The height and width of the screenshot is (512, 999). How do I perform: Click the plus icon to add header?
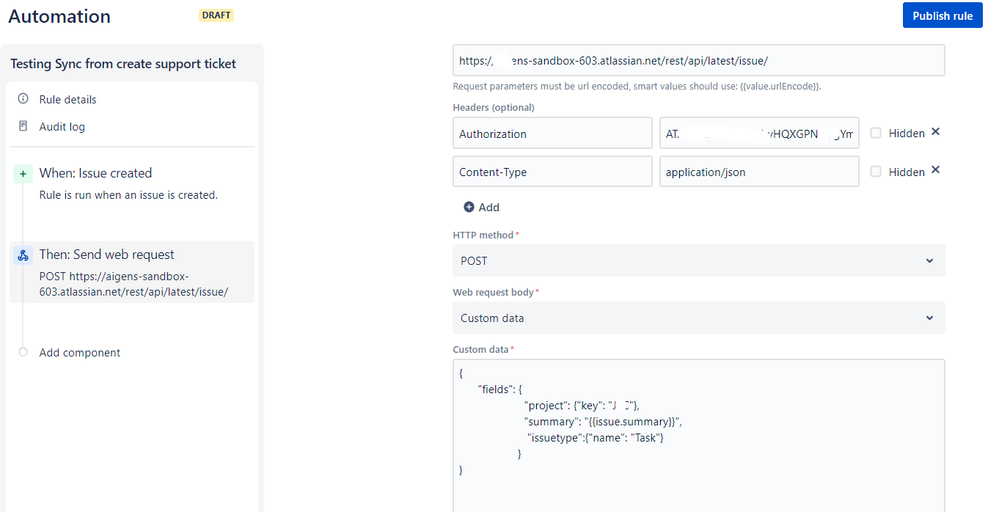tap(469, 207)
